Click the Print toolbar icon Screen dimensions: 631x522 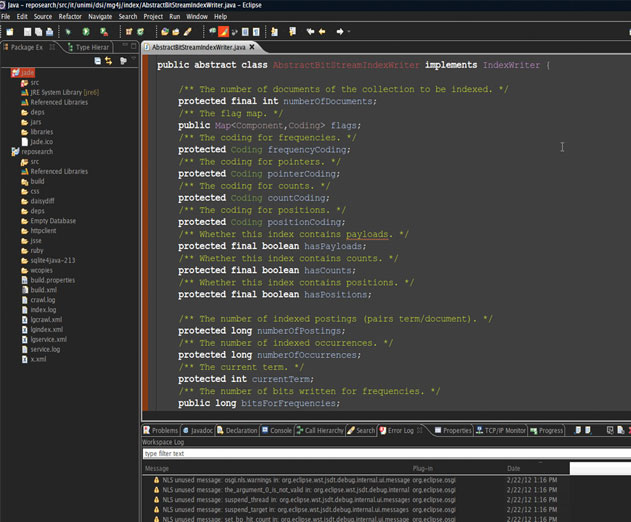[49, 31]
